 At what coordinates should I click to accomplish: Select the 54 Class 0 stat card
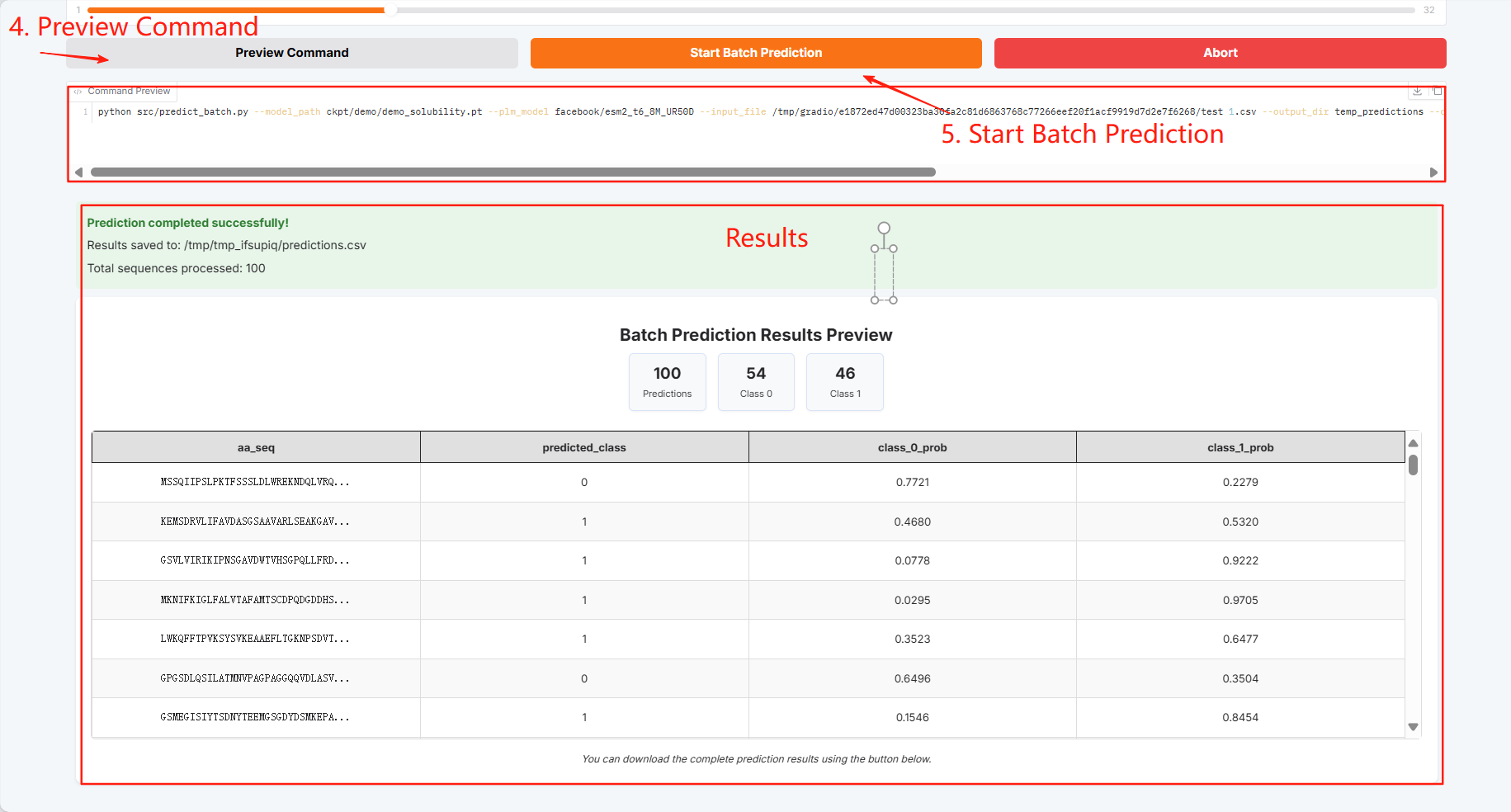tap(756, 381)
